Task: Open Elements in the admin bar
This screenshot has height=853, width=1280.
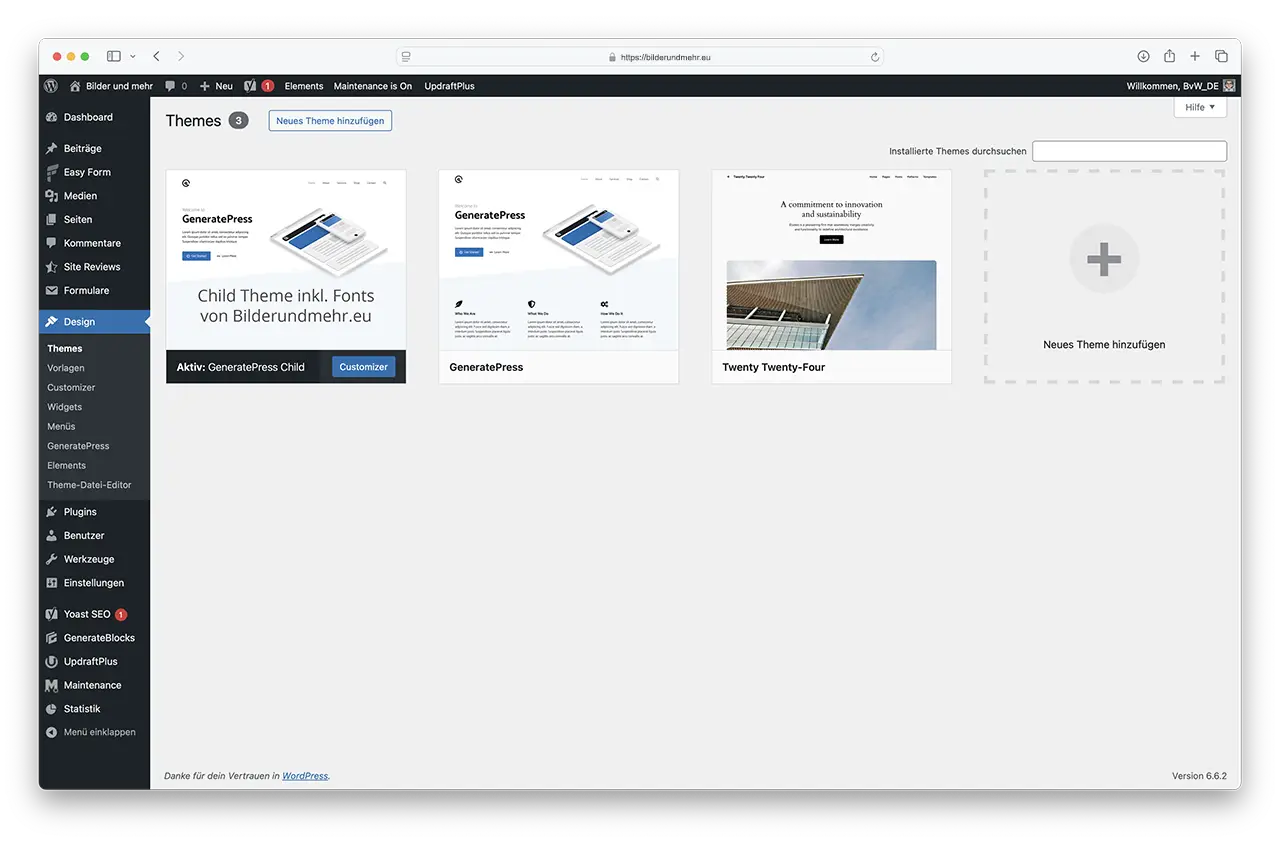Action: tap(304, 86)
